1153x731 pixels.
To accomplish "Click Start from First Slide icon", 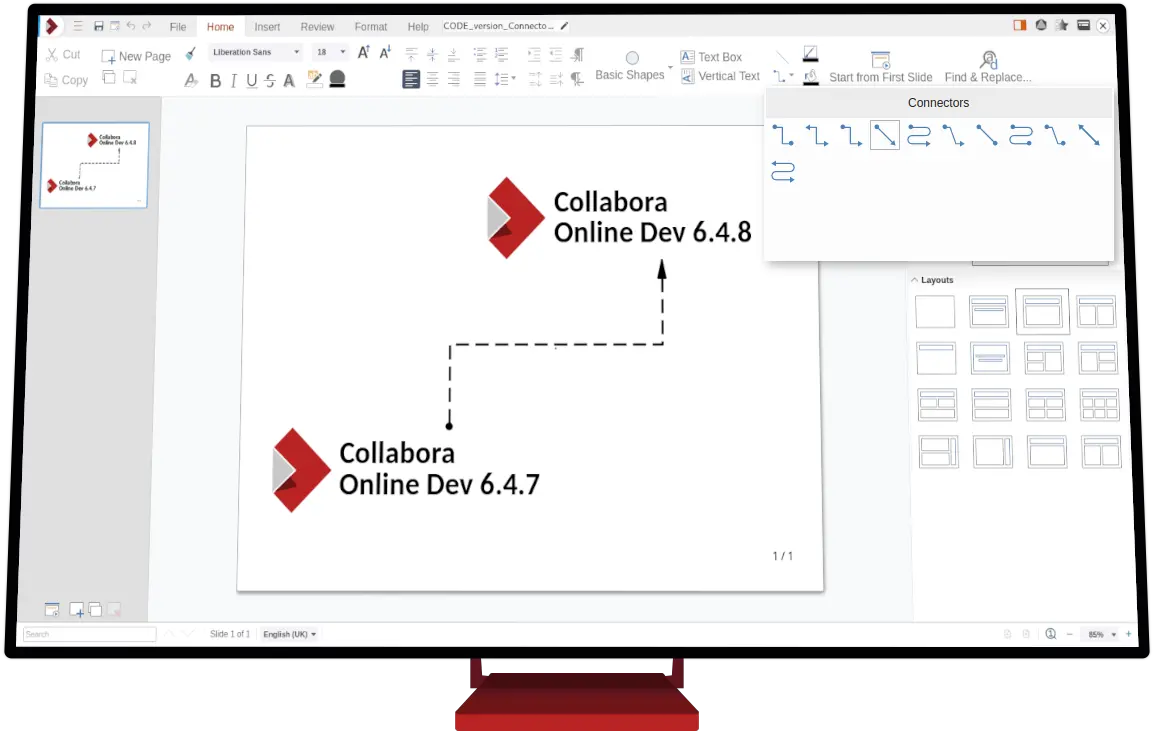I will (880, 60).
